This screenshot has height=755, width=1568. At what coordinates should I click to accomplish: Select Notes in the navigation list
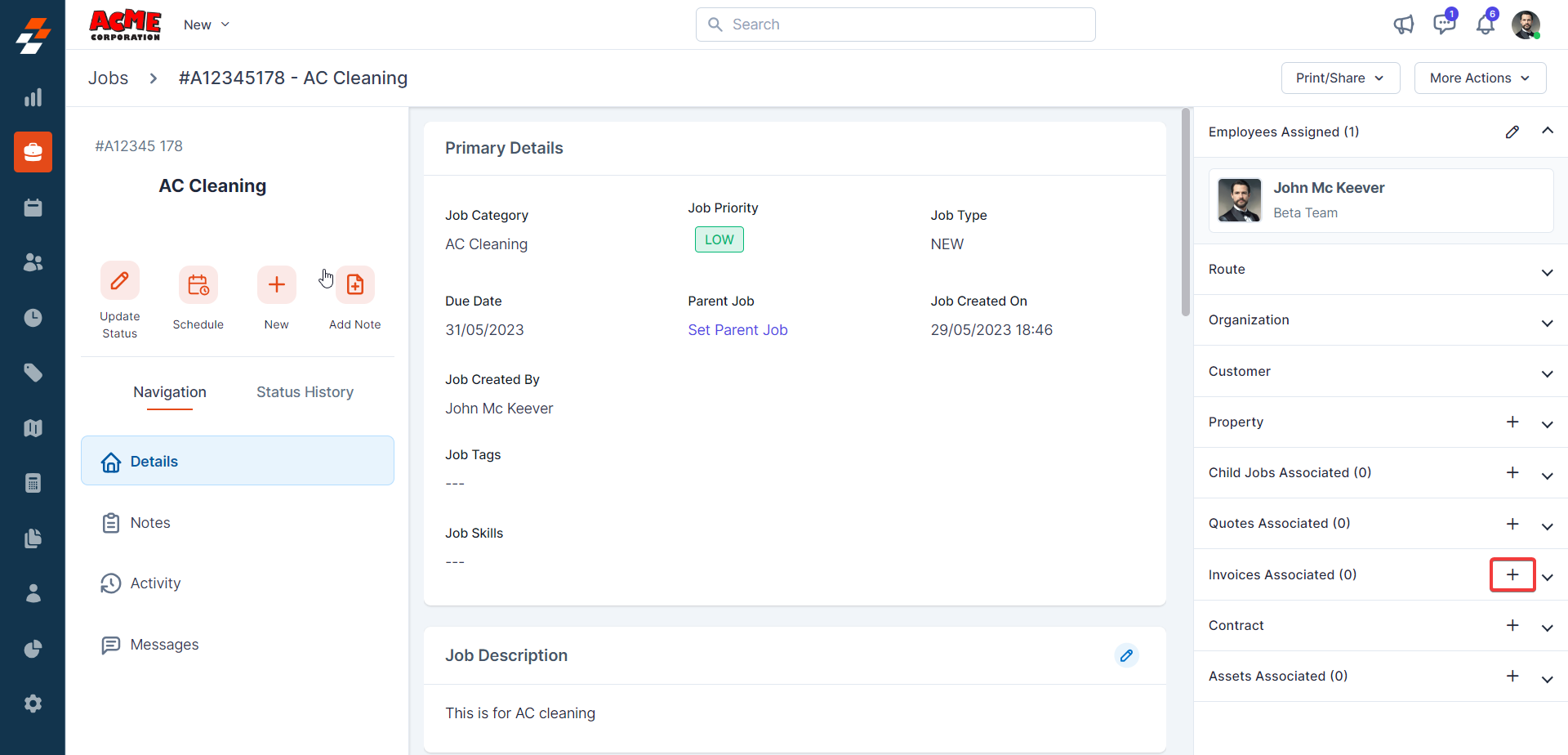[150, 523]
